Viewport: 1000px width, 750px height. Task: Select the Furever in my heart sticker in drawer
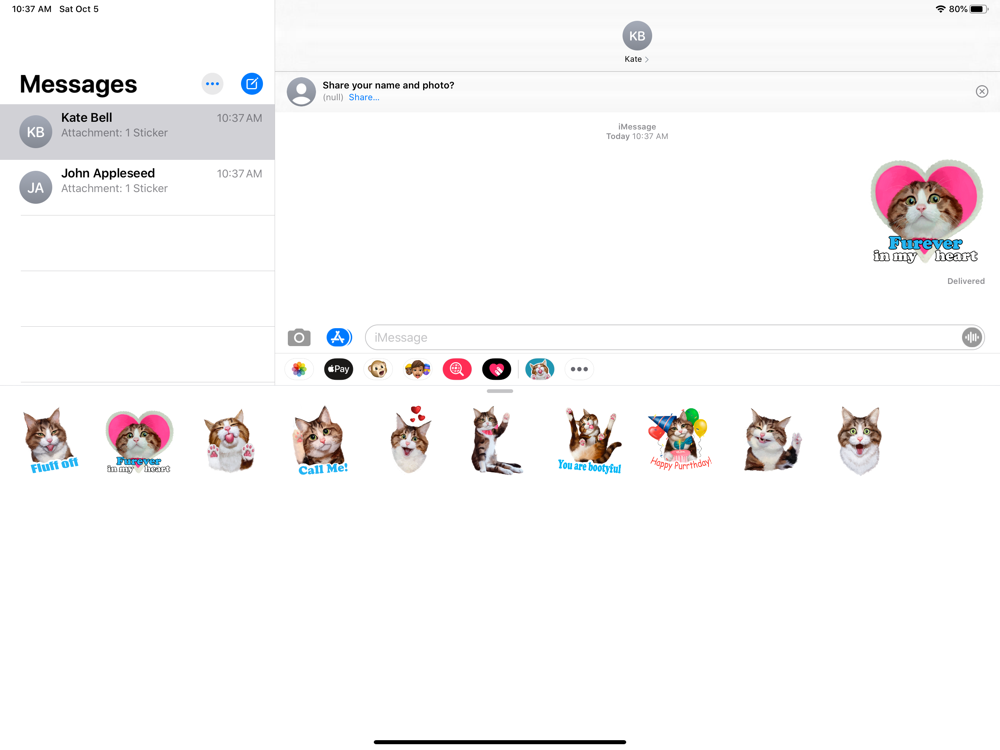[x=139, y=441]
